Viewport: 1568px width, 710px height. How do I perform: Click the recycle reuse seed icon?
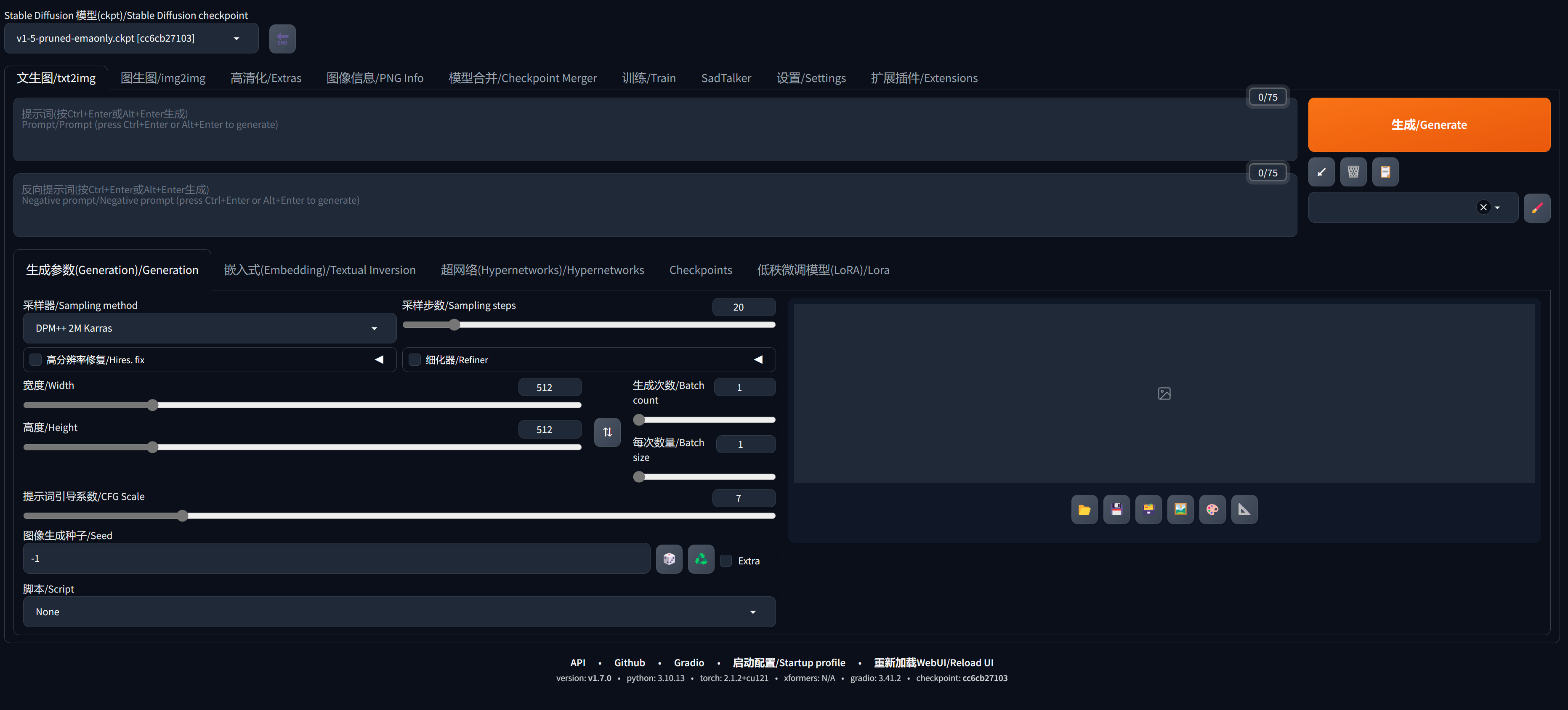click(x=701, y=559)
